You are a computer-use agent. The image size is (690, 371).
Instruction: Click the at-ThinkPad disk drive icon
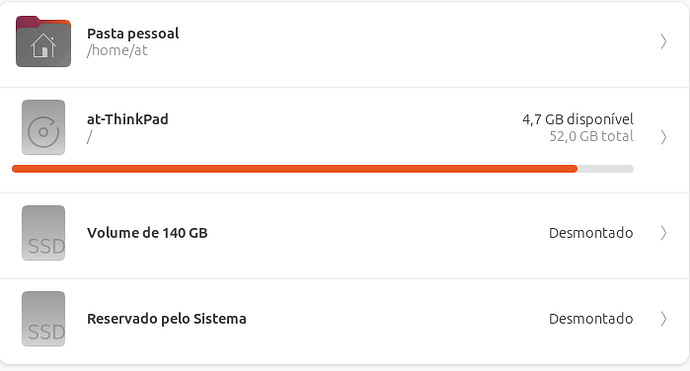pyautogui.click(x=43, y=128)
